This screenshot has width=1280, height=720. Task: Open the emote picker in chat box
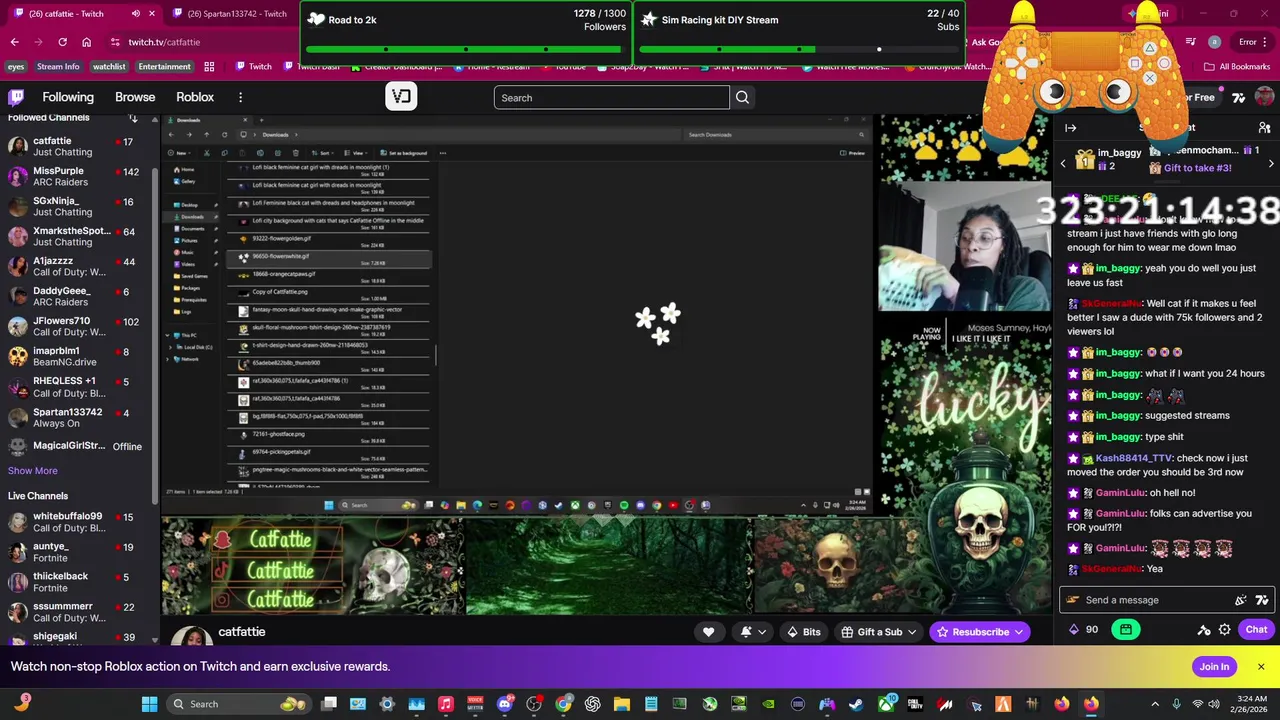point(1241,600)
